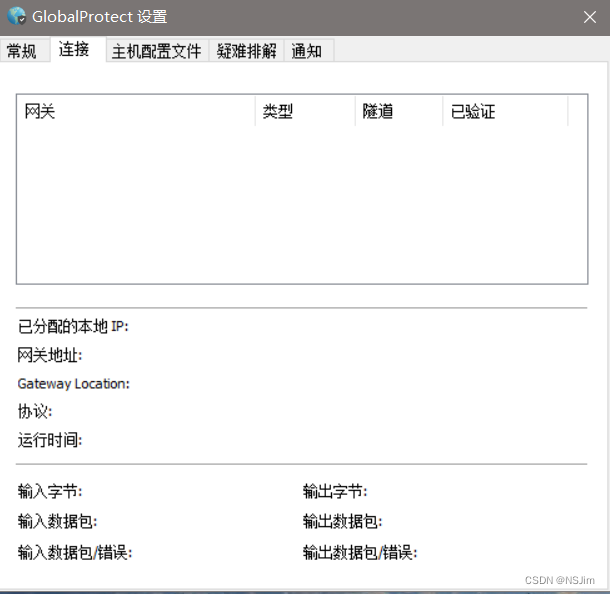Click the GlobalProtect 设置 window title
610x594 pixels.
[x=100, y=17]
